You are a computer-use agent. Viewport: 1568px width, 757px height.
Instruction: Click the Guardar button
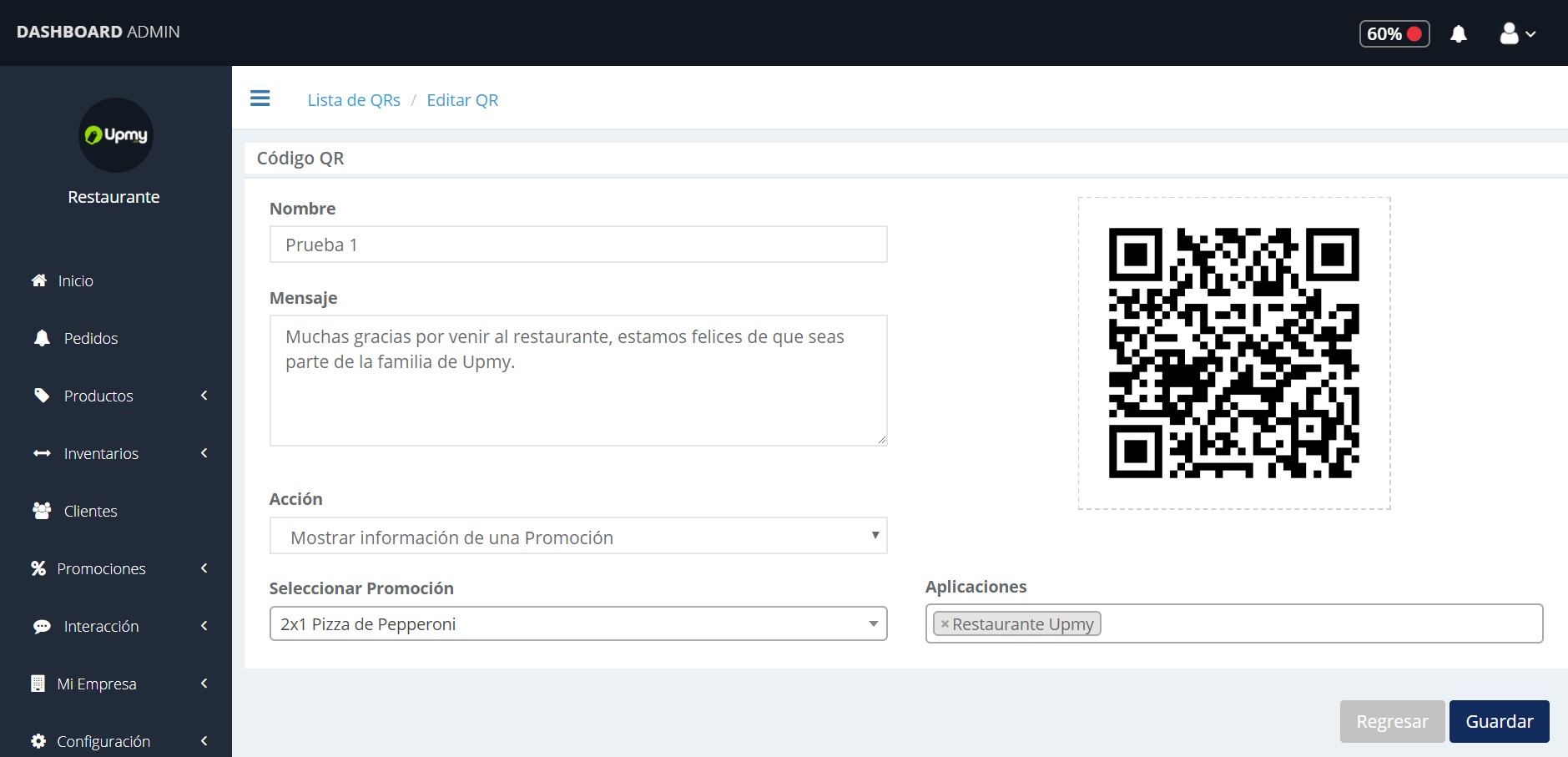(x=1500, y=721)
